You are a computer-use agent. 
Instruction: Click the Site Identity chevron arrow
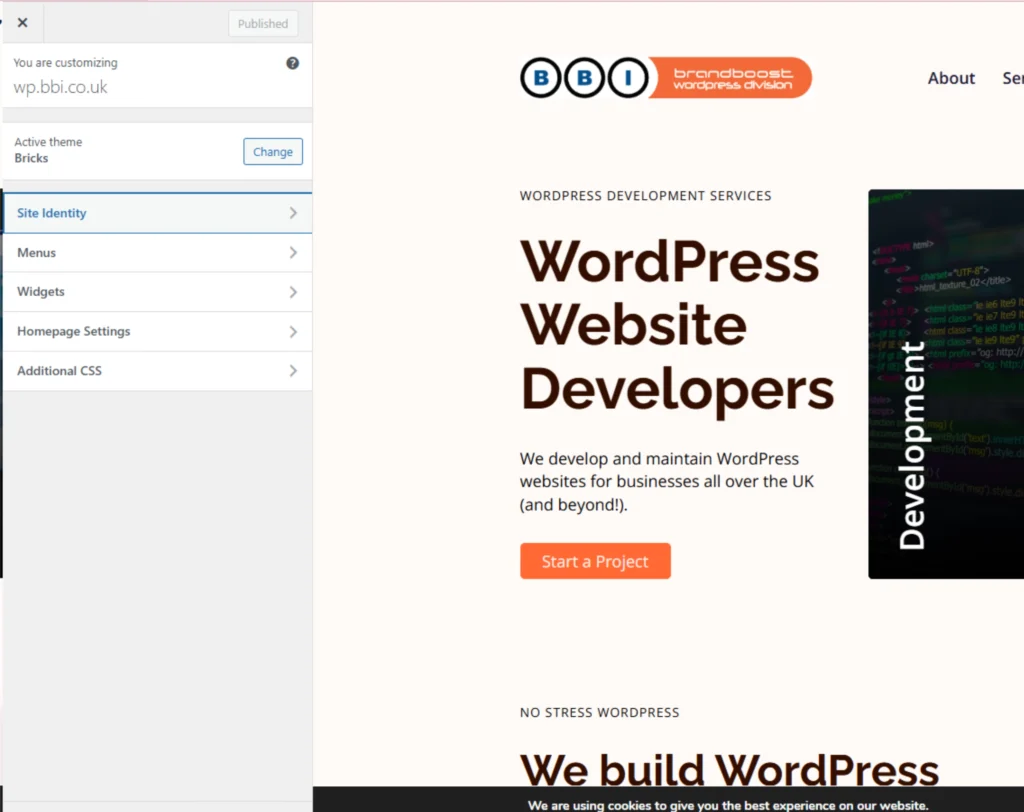click(293, 212)
